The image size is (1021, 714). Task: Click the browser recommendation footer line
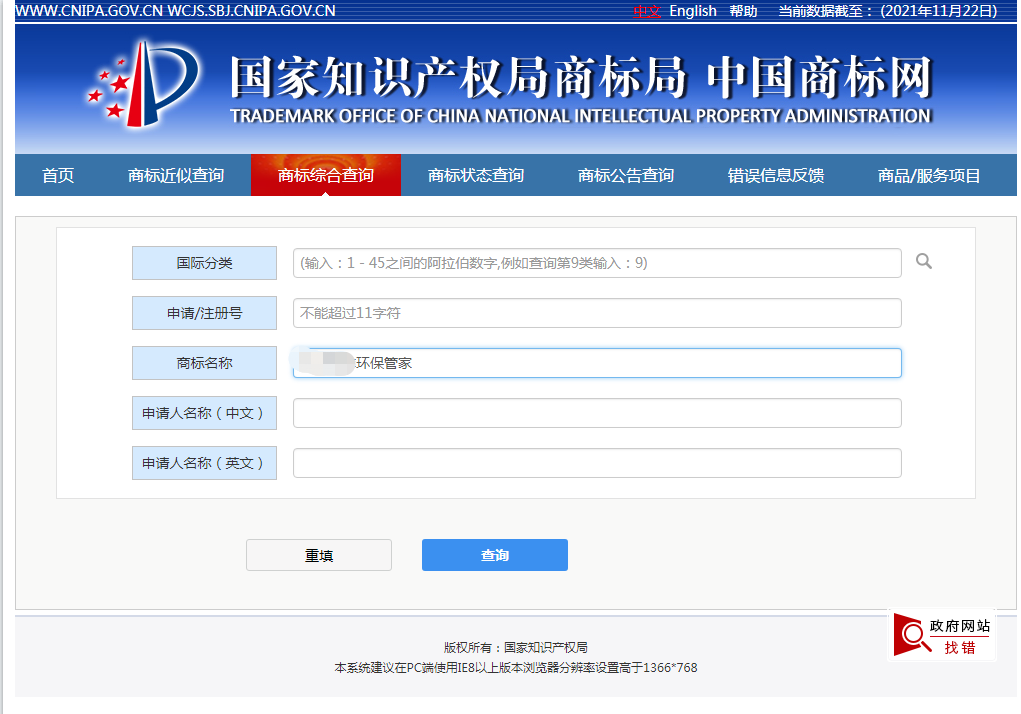516,668
